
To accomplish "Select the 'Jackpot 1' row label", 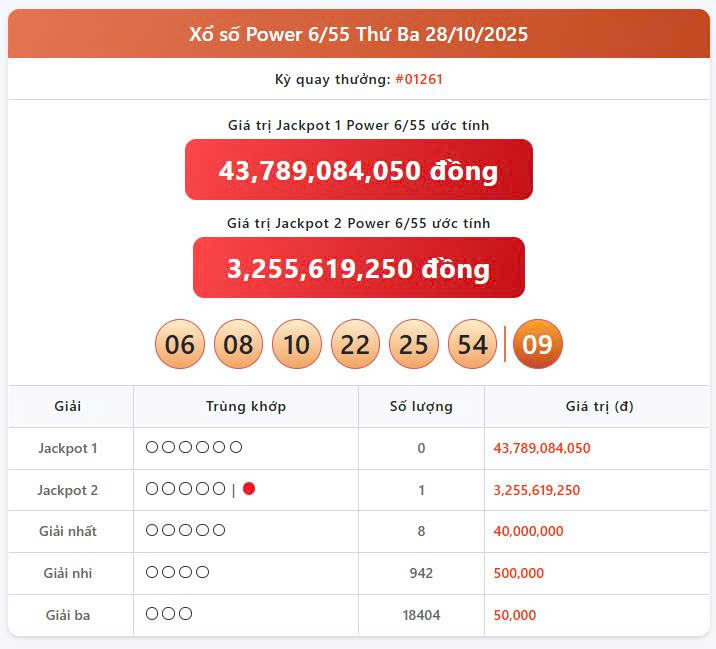I will [68, 448].
